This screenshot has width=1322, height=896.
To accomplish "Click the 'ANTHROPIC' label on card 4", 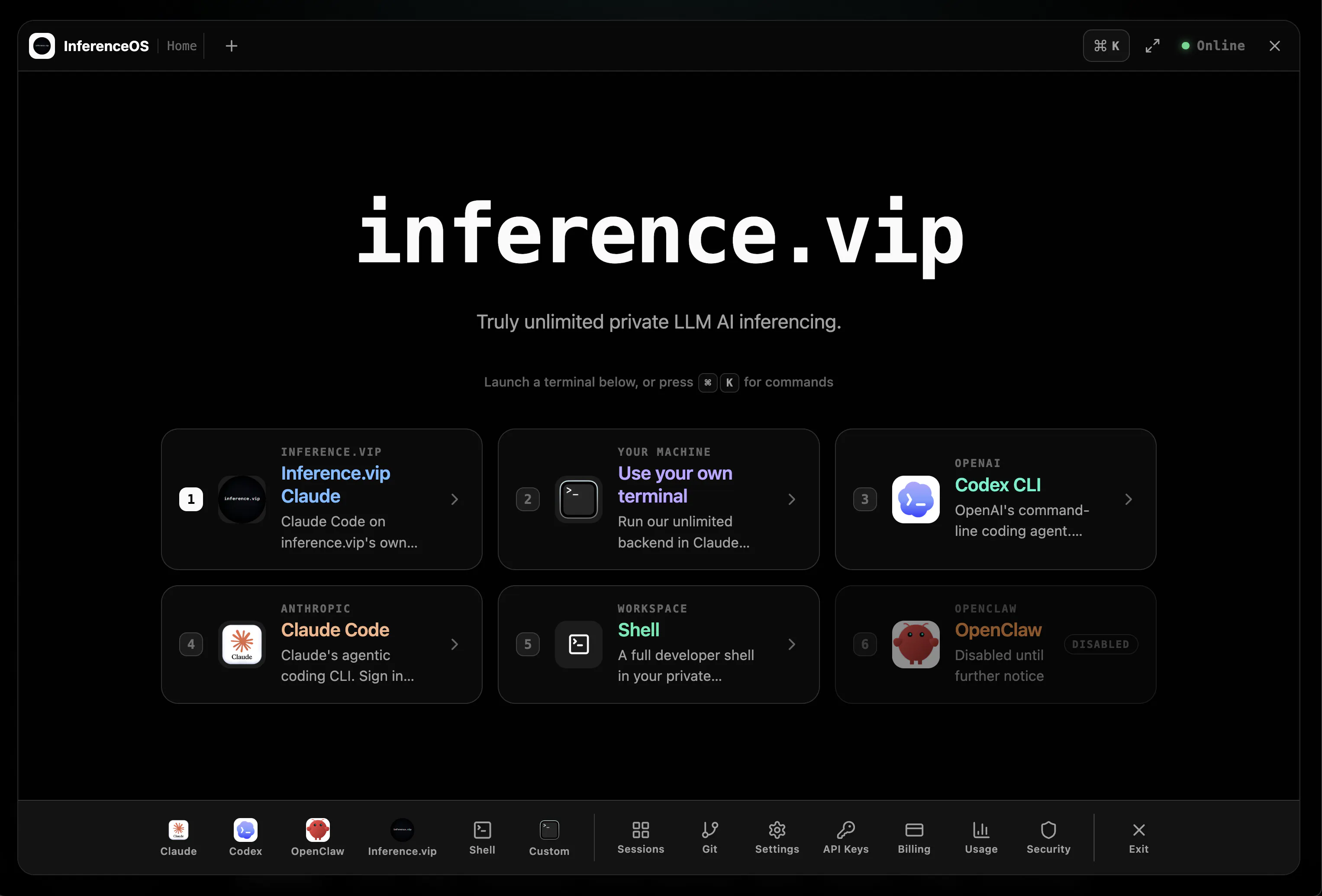I will [x=315, y=608].
